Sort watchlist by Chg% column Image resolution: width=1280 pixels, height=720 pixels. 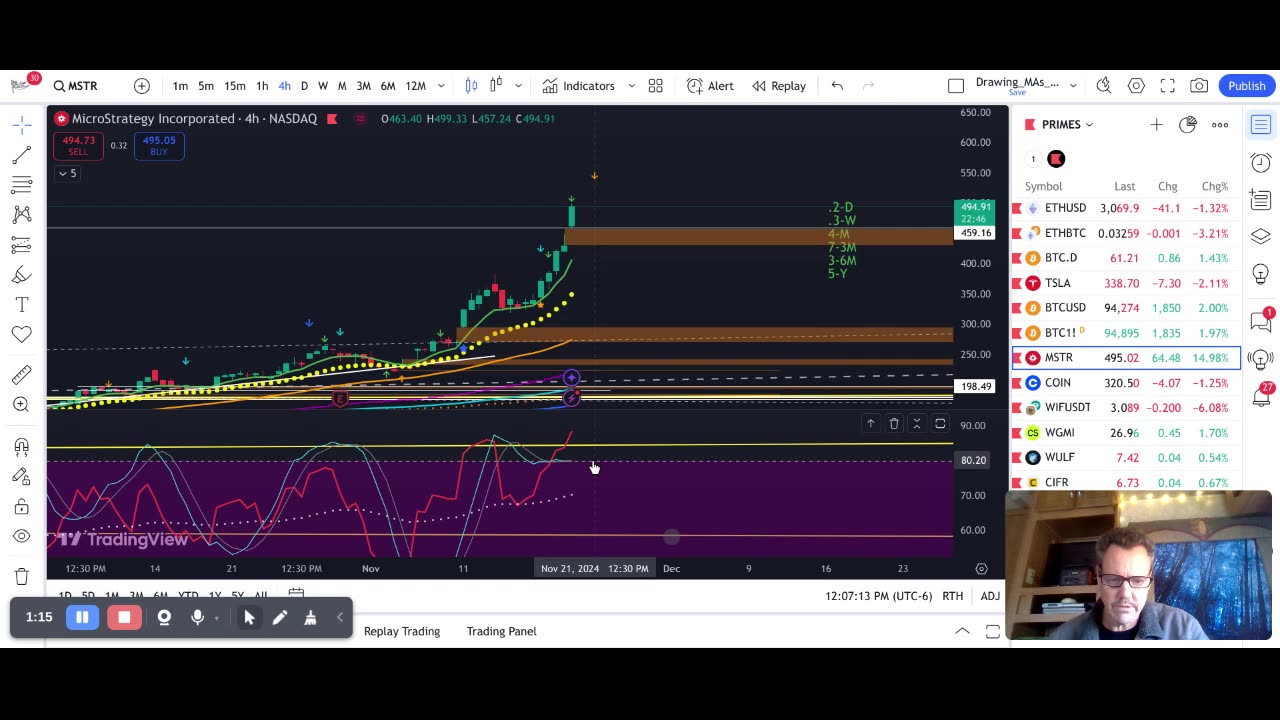[1214, 186]
